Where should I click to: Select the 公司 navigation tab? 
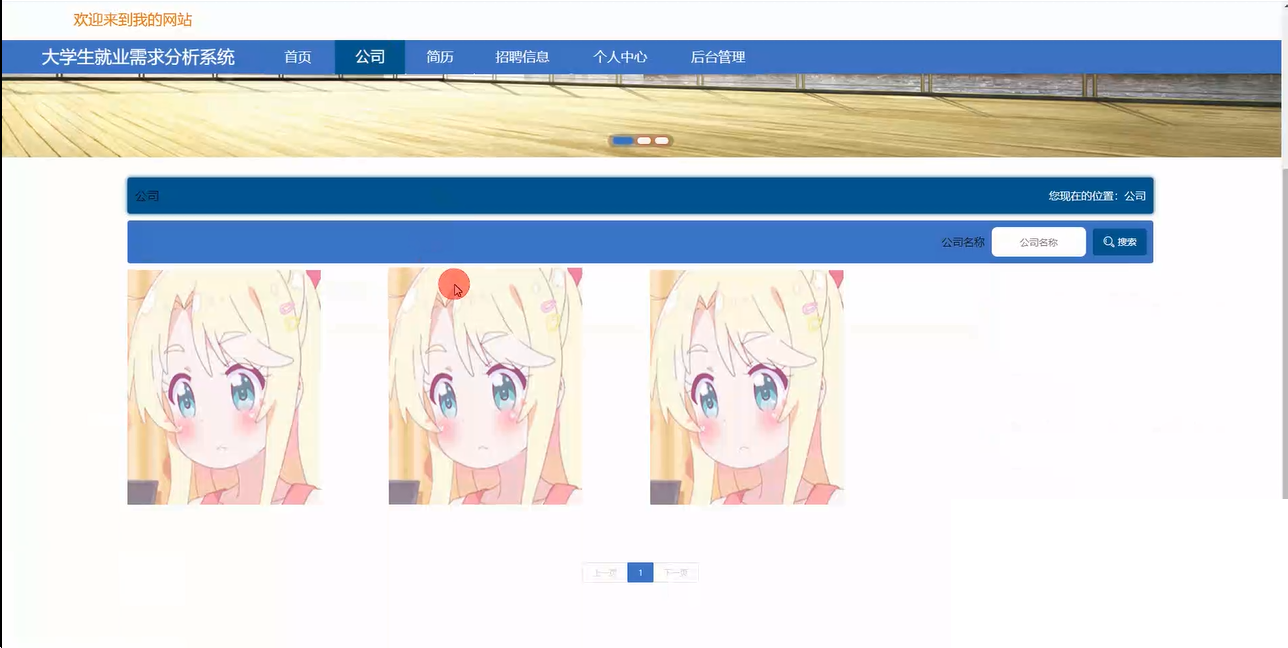(x=370, y=57)
